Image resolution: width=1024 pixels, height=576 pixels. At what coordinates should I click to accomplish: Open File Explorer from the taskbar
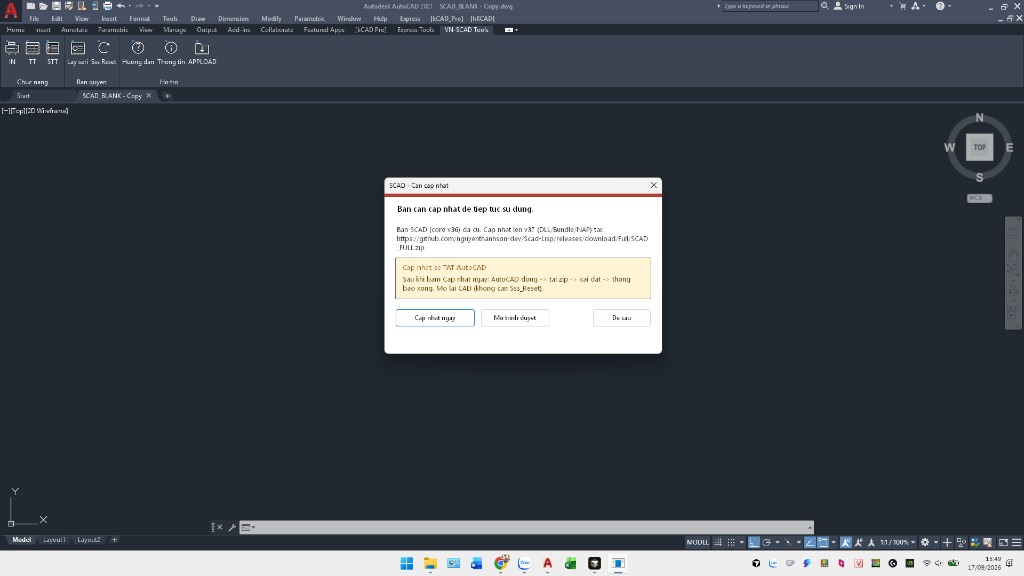coord(430,563)
